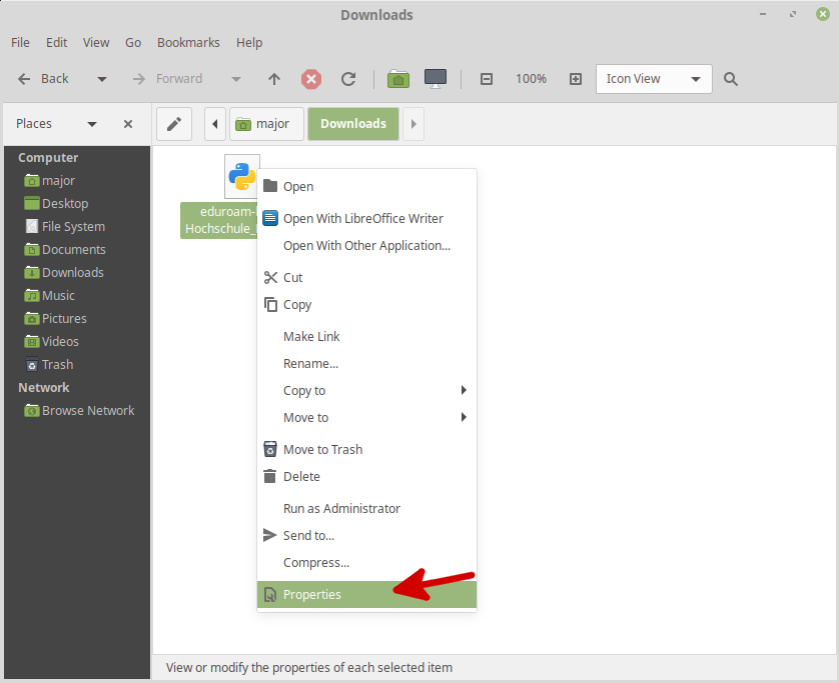Close the Places sidebar
The width and height of the screenshot is (839, 683).
128,124
